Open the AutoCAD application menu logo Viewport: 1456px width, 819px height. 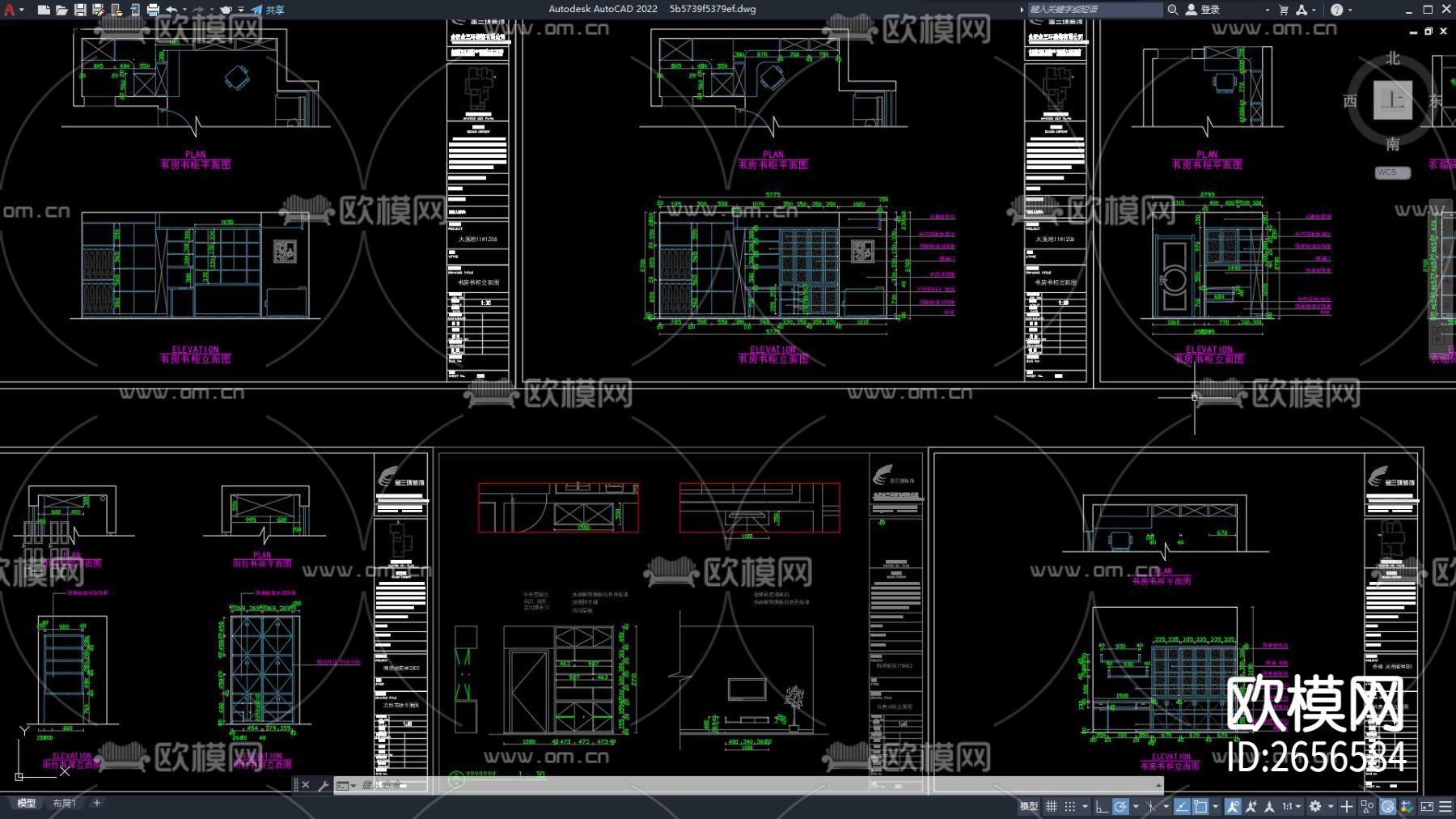pos(10,10)
